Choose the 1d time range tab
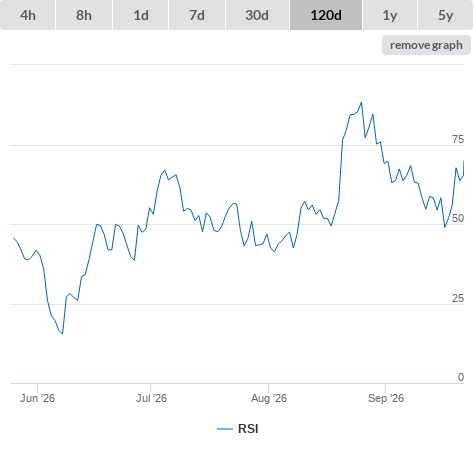The image size is (474, 455). [141, 15]
